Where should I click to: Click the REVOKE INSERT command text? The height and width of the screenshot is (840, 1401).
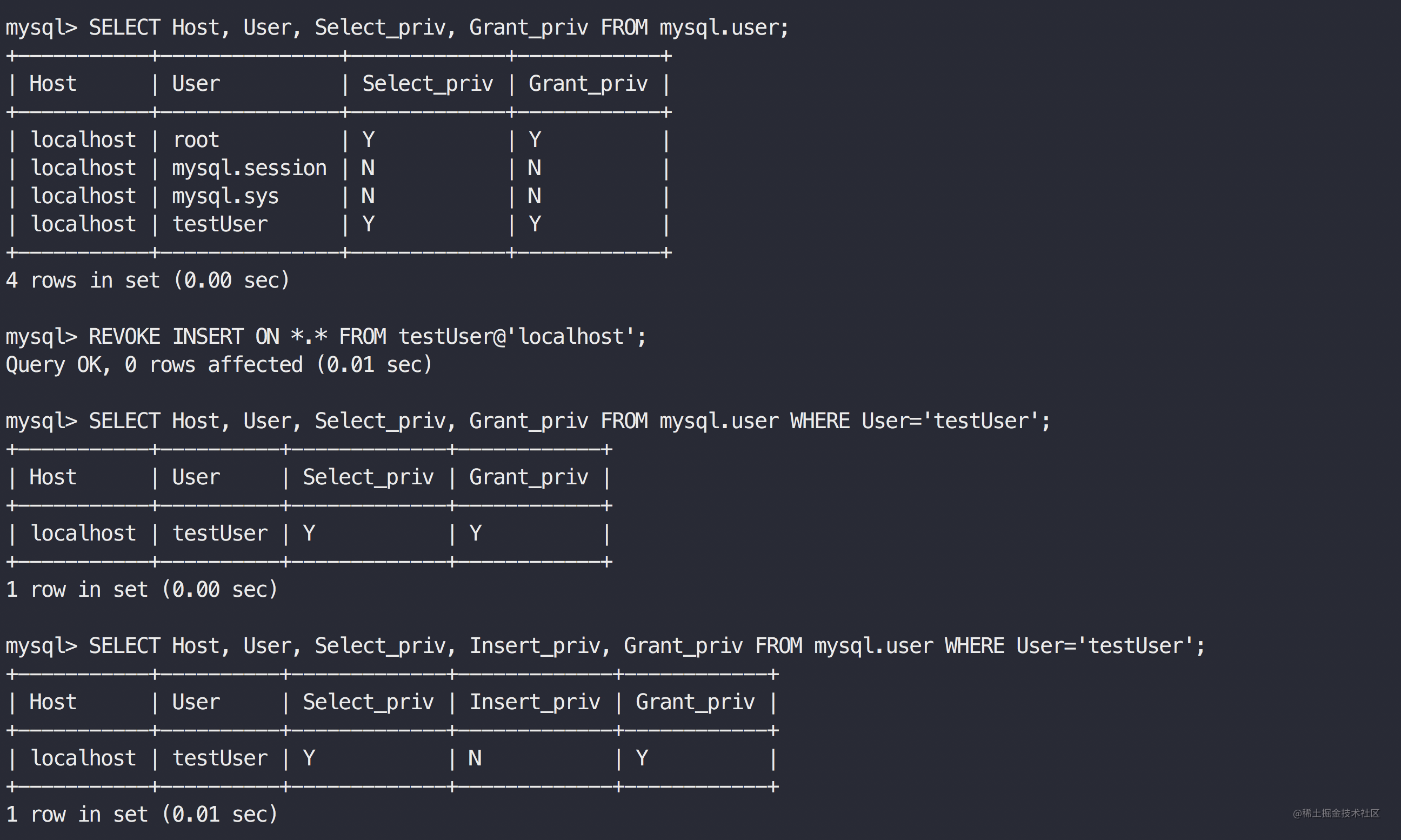point(325,337)
